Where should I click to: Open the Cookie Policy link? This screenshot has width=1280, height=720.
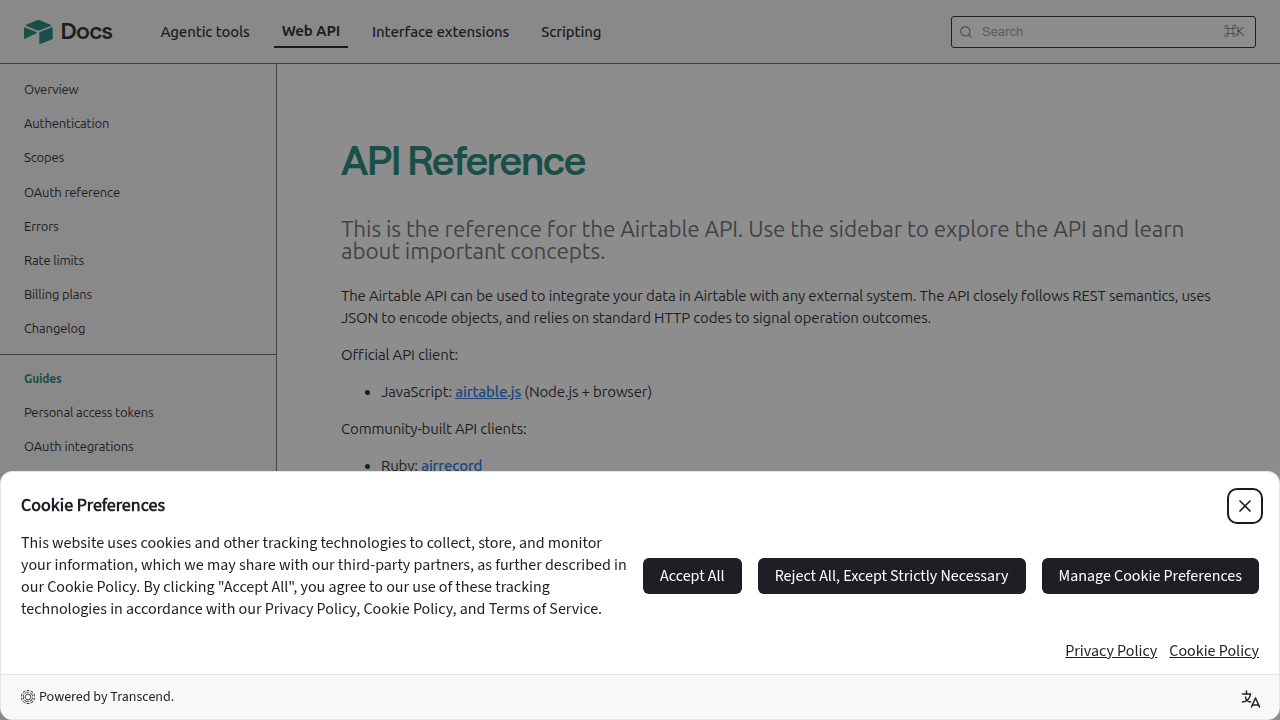click(x=1214, y=651)
